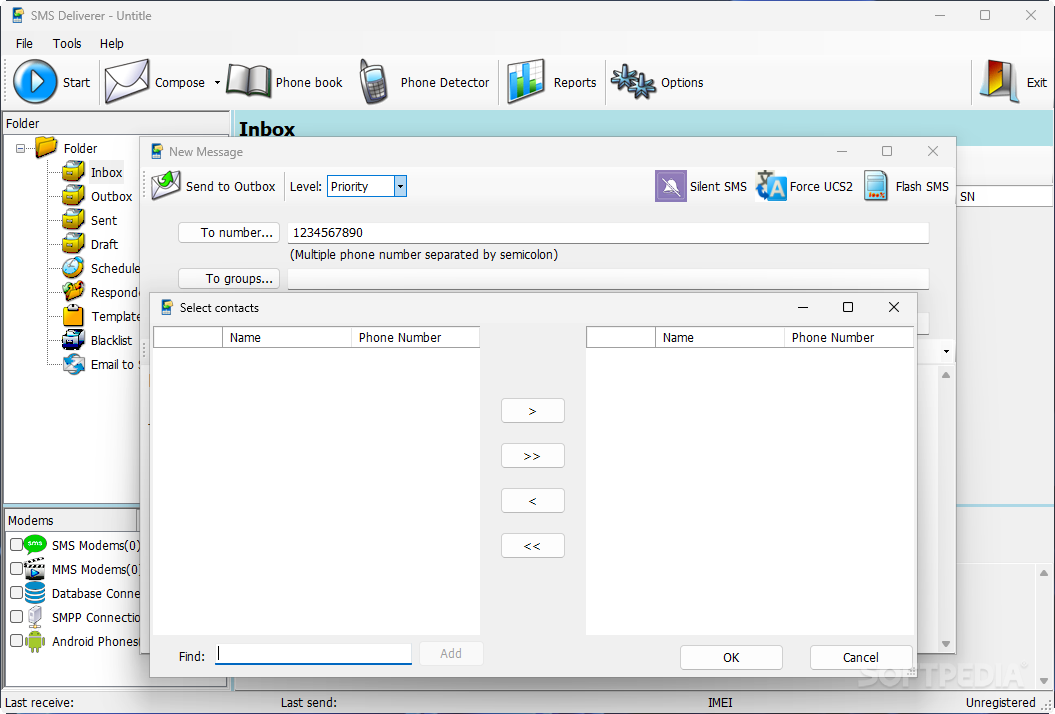Screen dimensions: 1055x714
Task: Move selected contact right with > button
Action: coord(532,410)
